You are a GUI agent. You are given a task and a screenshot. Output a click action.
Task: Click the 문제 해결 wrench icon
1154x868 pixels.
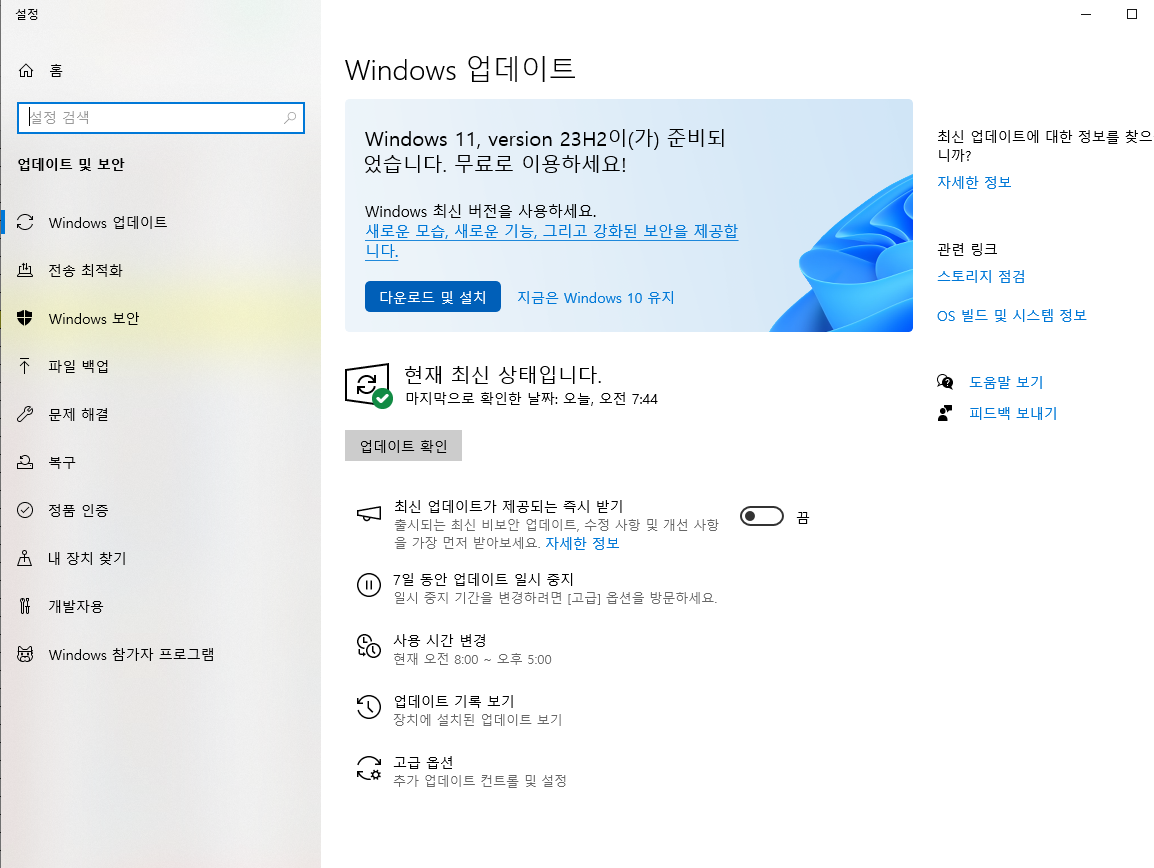(25, 414)
